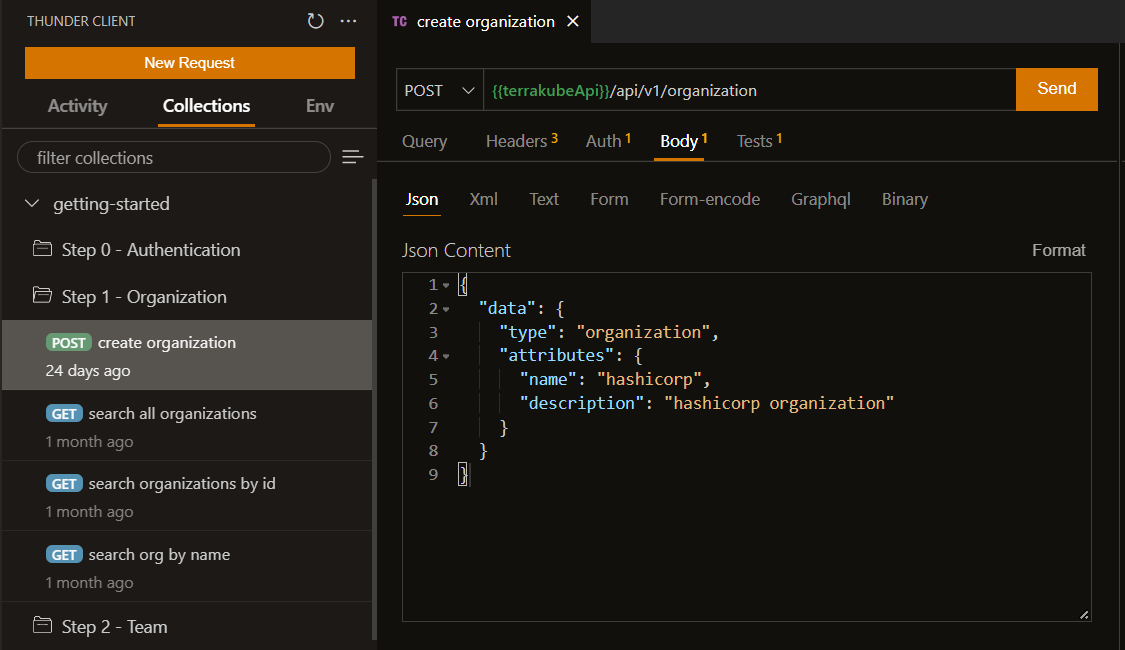Screen dimensions: 1125x650
Task: Open the POST method dropdown
Action: 439,90
